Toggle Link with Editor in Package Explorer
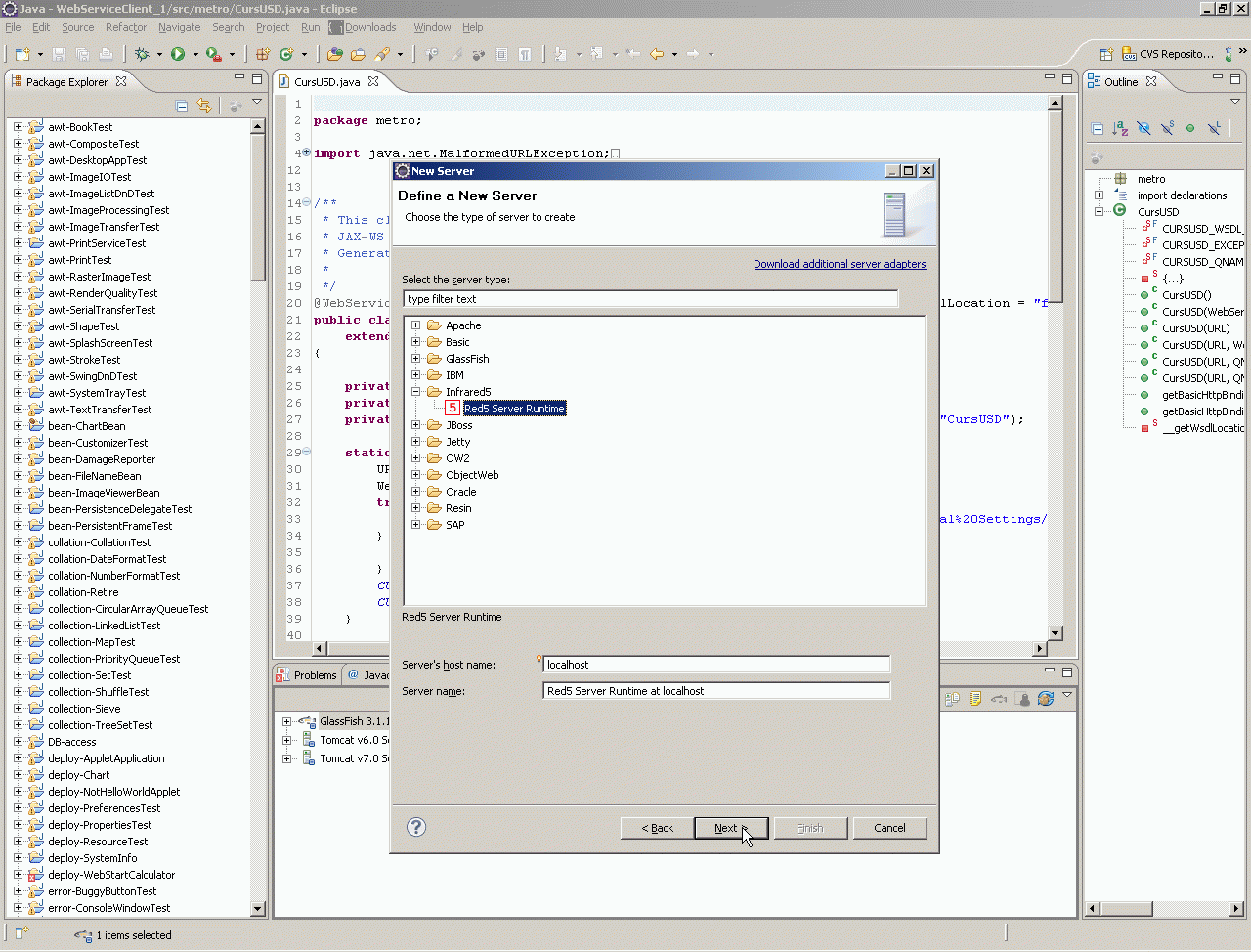Screen dimensions: 1251x952 (204, 106)
